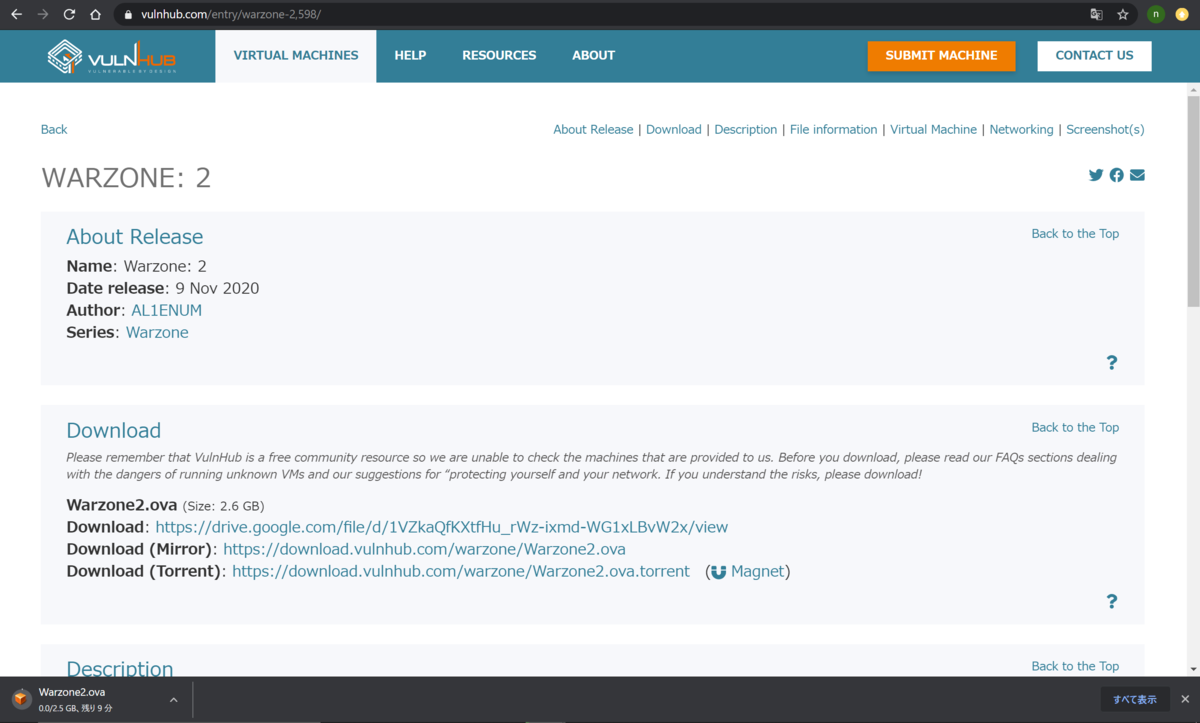Jump to the About Release anchor link
Viewport: 1200px width, 723px height.
pos(593,129)
